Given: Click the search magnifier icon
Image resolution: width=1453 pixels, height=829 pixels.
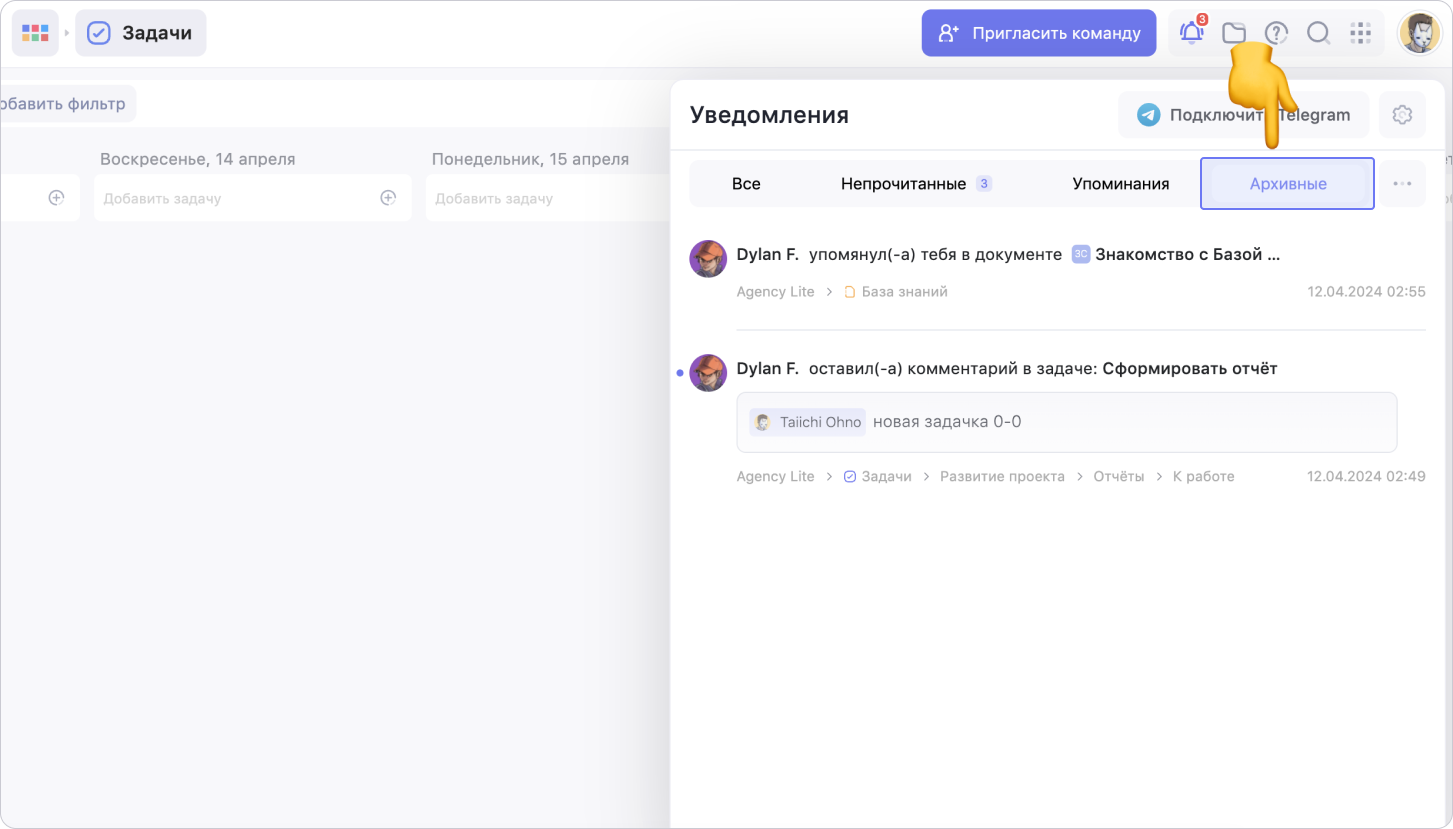Looking at the screenshot, I should point(1318,33).
